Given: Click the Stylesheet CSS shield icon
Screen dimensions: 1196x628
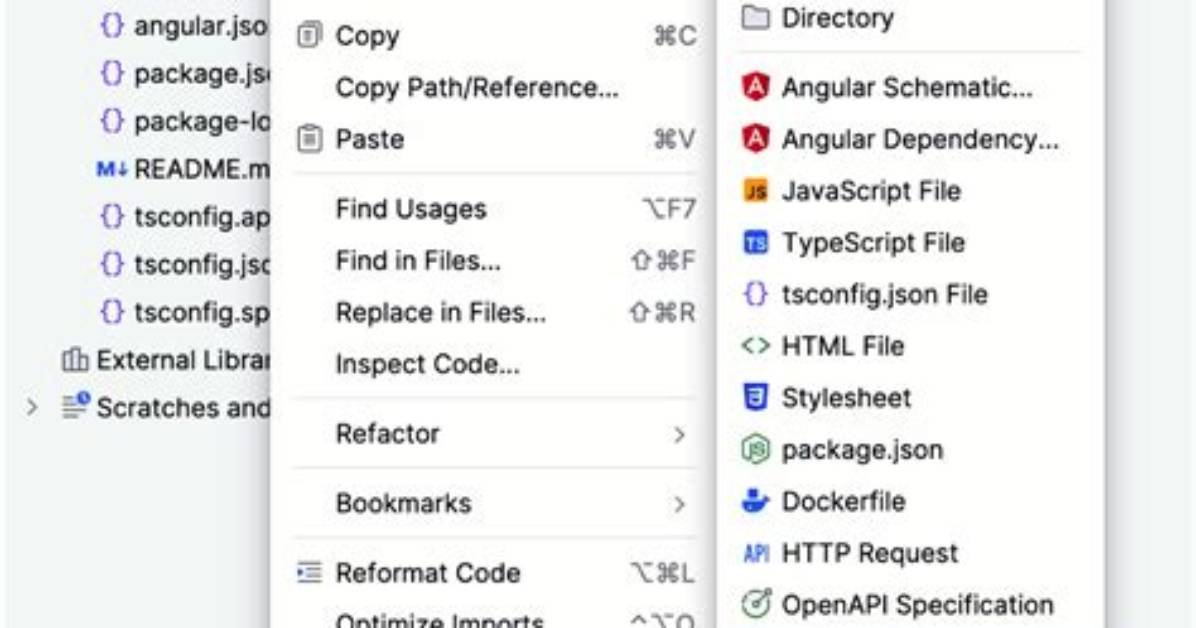Looking at the screenshot, I should tap(755, 398).
